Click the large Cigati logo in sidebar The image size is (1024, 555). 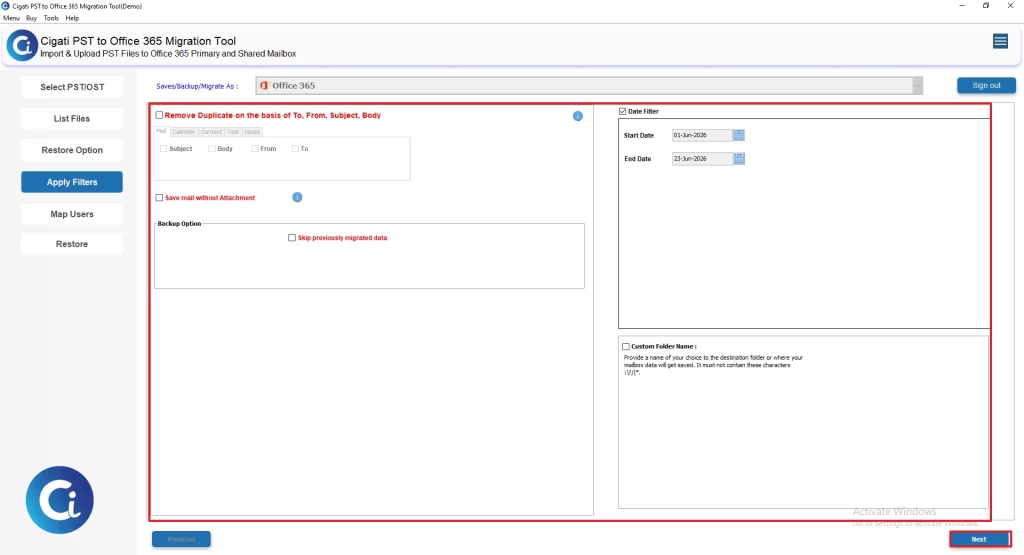click(x=59, y=500)
